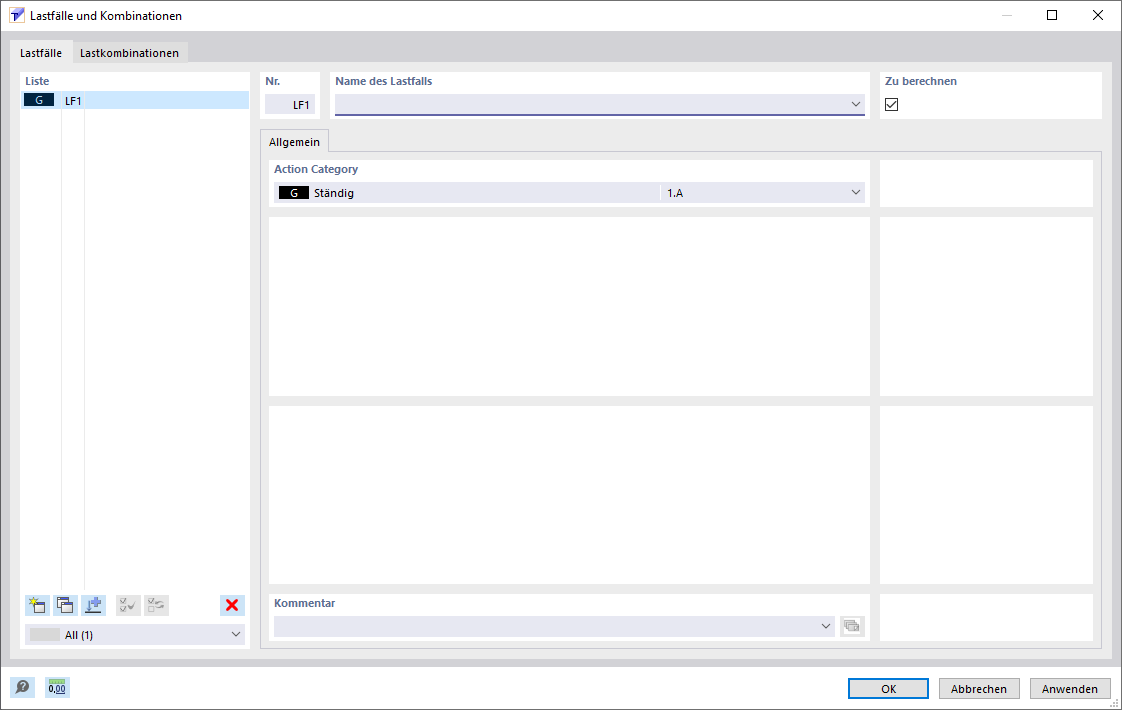1122x710 pixels.
Task: Create a new load case with star icon
Action: point(37,606)
